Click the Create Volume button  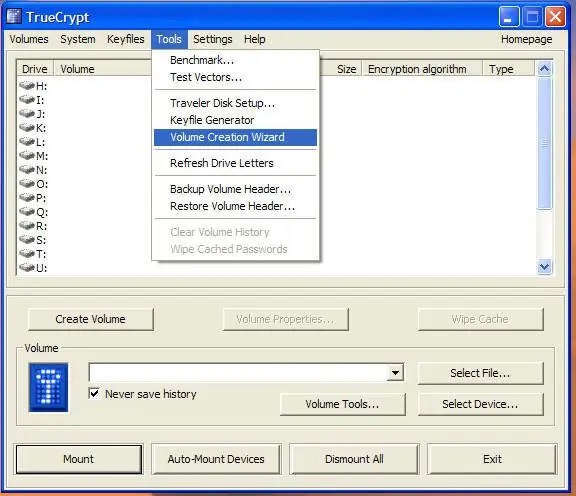pyautogui.click(x=90, y=319)
